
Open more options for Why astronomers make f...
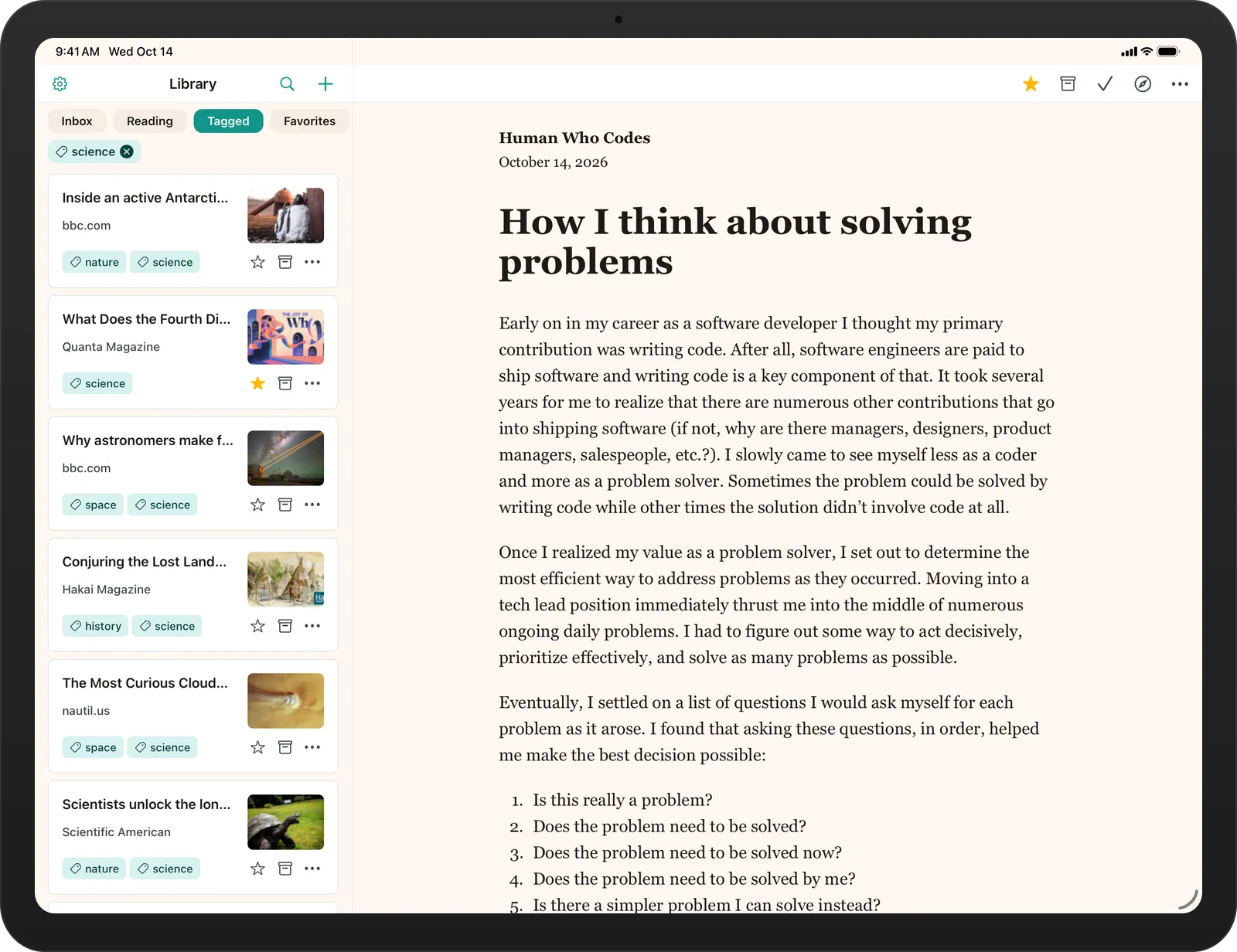[x=312, y=505]
